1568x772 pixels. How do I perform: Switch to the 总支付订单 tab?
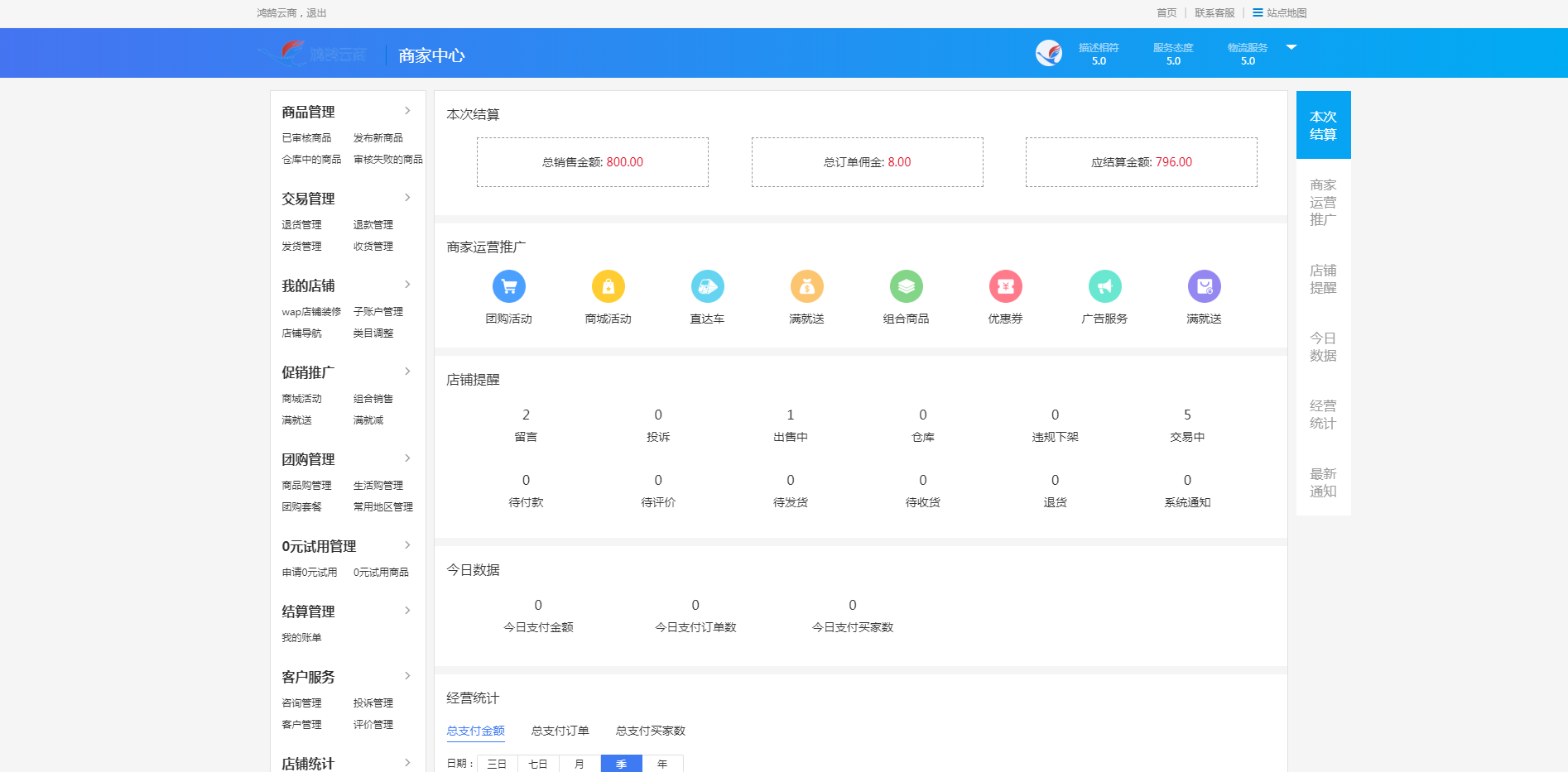point(560,731)
